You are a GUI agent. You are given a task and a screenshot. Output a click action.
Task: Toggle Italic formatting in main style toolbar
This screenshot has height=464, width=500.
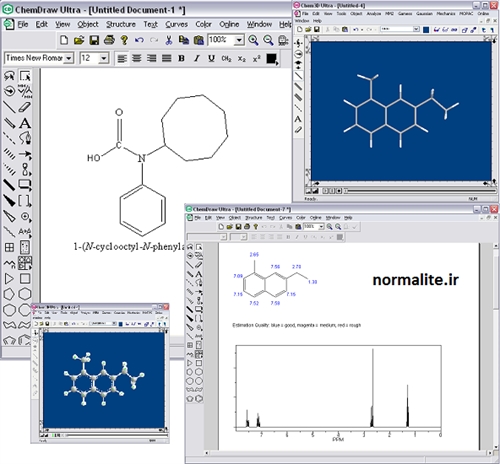197,58
